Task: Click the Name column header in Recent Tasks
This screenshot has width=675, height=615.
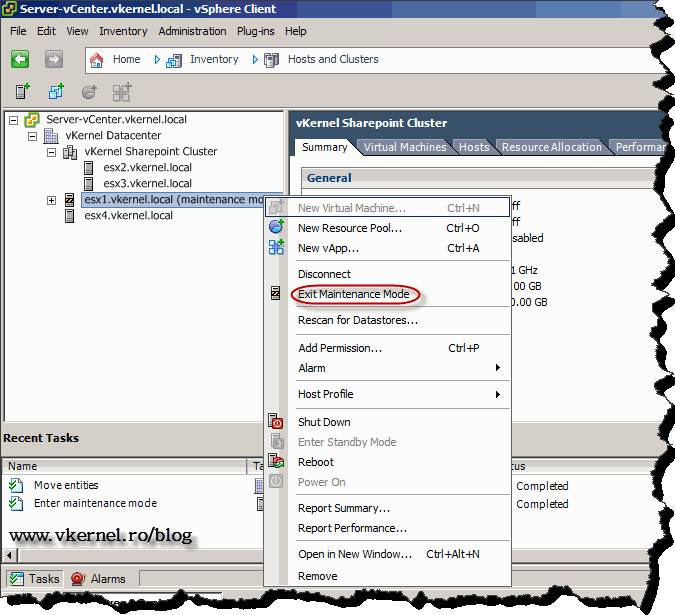Action: 125,467
